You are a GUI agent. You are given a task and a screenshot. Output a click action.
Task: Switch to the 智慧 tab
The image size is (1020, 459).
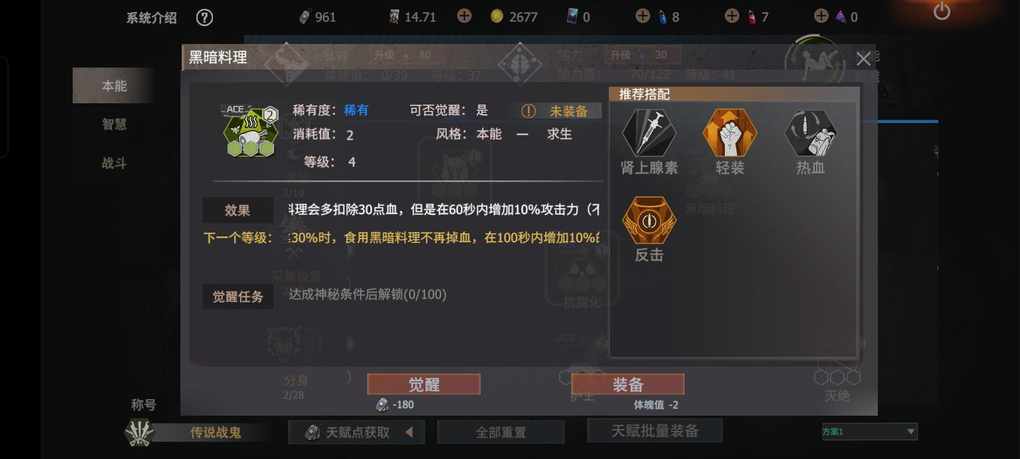tap(114, 124)
